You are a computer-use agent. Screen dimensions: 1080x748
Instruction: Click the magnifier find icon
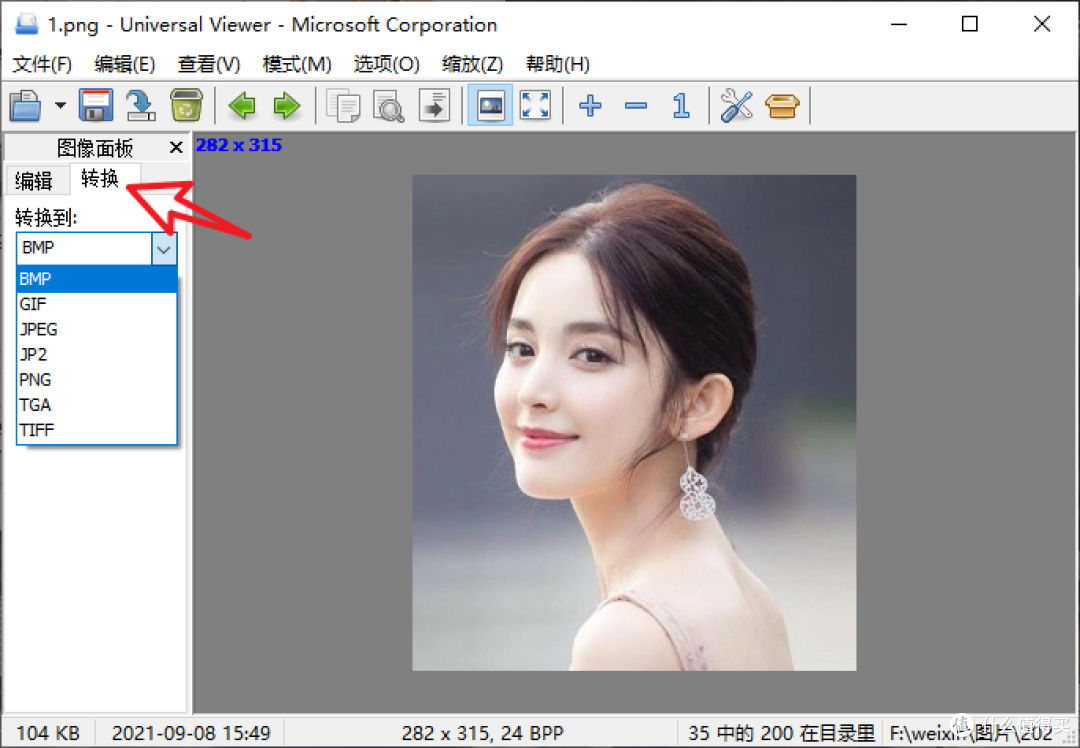388,105
